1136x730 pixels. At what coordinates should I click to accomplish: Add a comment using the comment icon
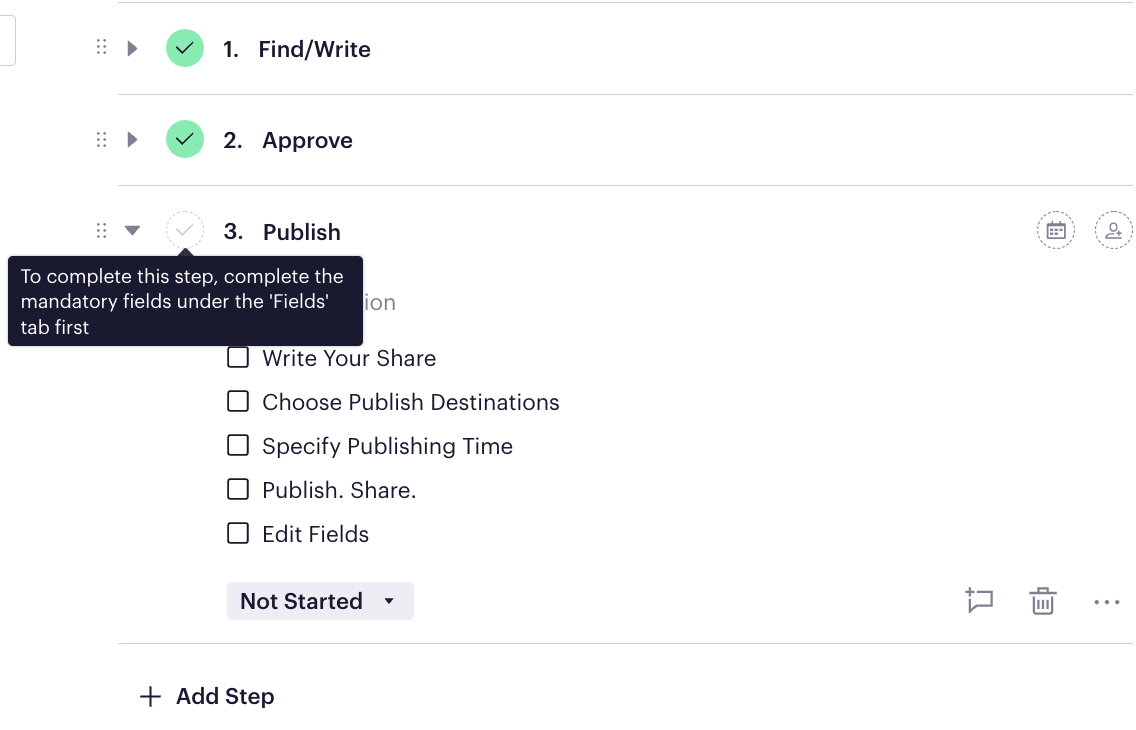tap(979, 601)
